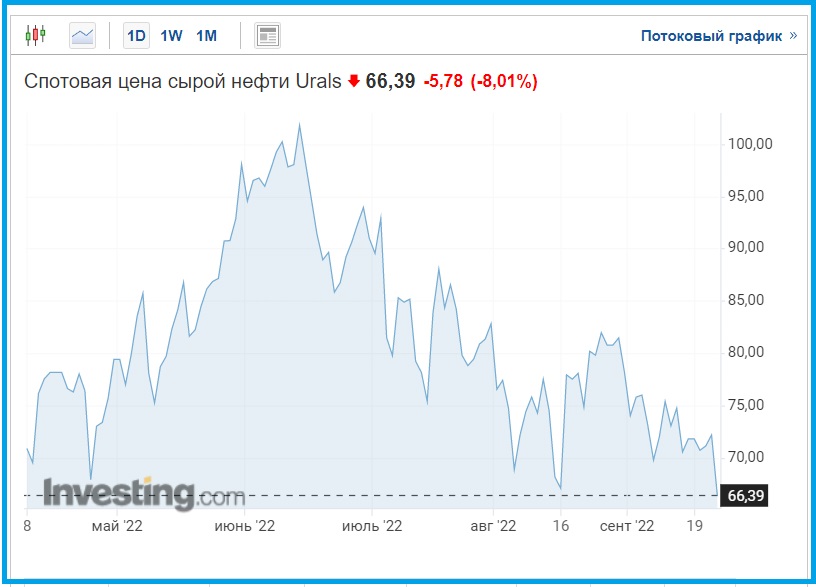
Task: Choose the 1D timeframe
Action: tap(136, 35)
